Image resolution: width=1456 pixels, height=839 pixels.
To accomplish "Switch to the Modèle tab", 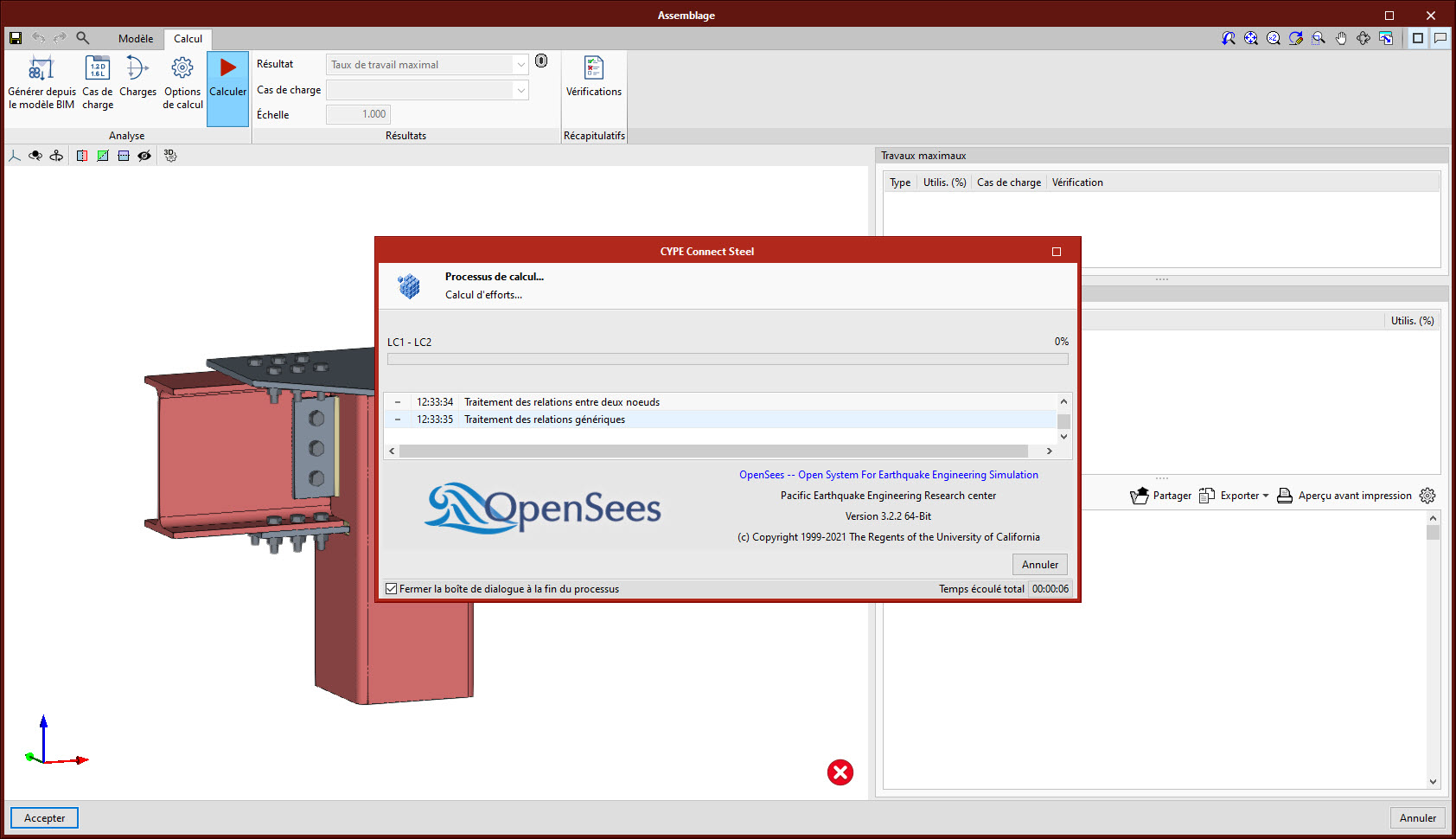I will (136, 39).
